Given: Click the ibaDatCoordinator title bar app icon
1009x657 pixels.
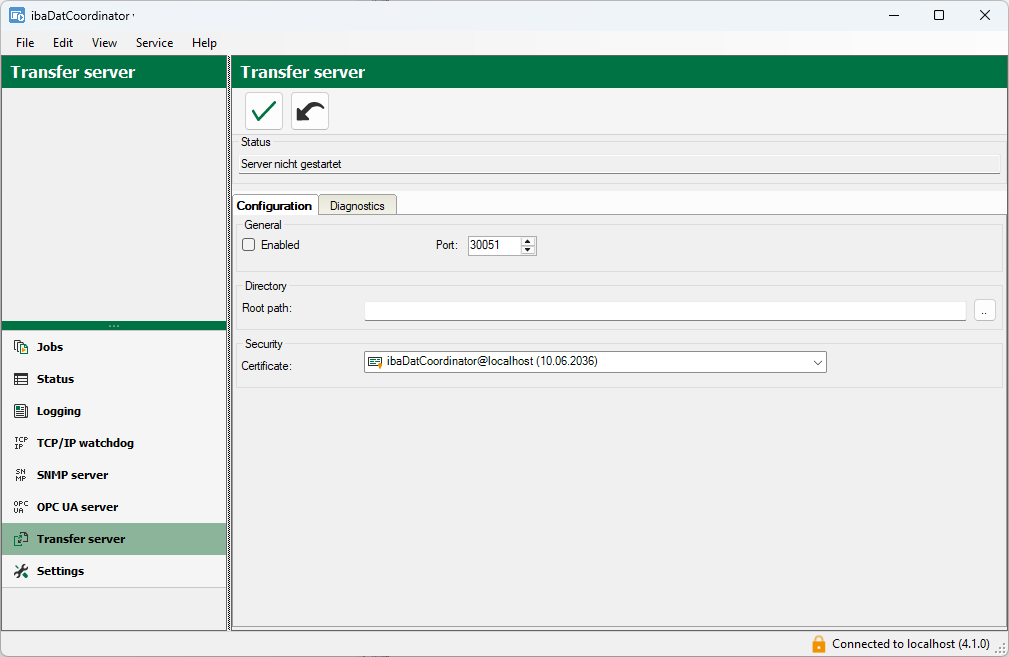Looking at the screenshot, I should click(17, 15).
